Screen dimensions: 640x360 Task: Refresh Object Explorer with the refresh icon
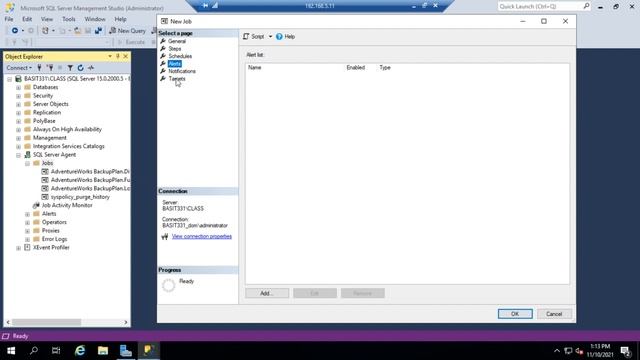80,68
